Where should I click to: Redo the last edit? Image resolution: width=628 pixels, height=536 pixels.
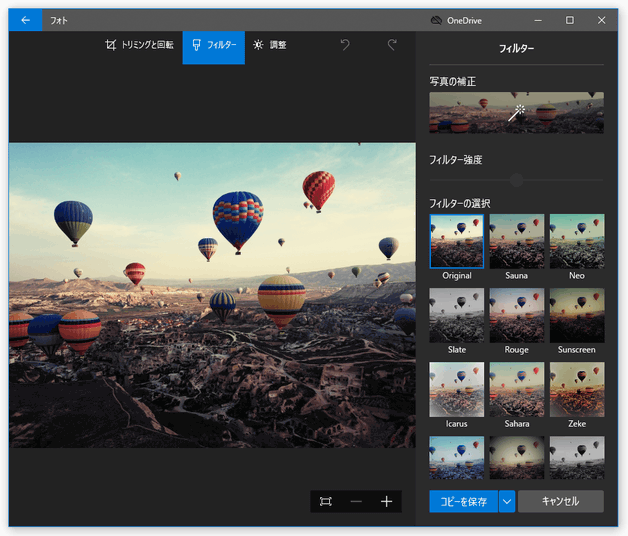pyautogui.click(x=392, y=44)
